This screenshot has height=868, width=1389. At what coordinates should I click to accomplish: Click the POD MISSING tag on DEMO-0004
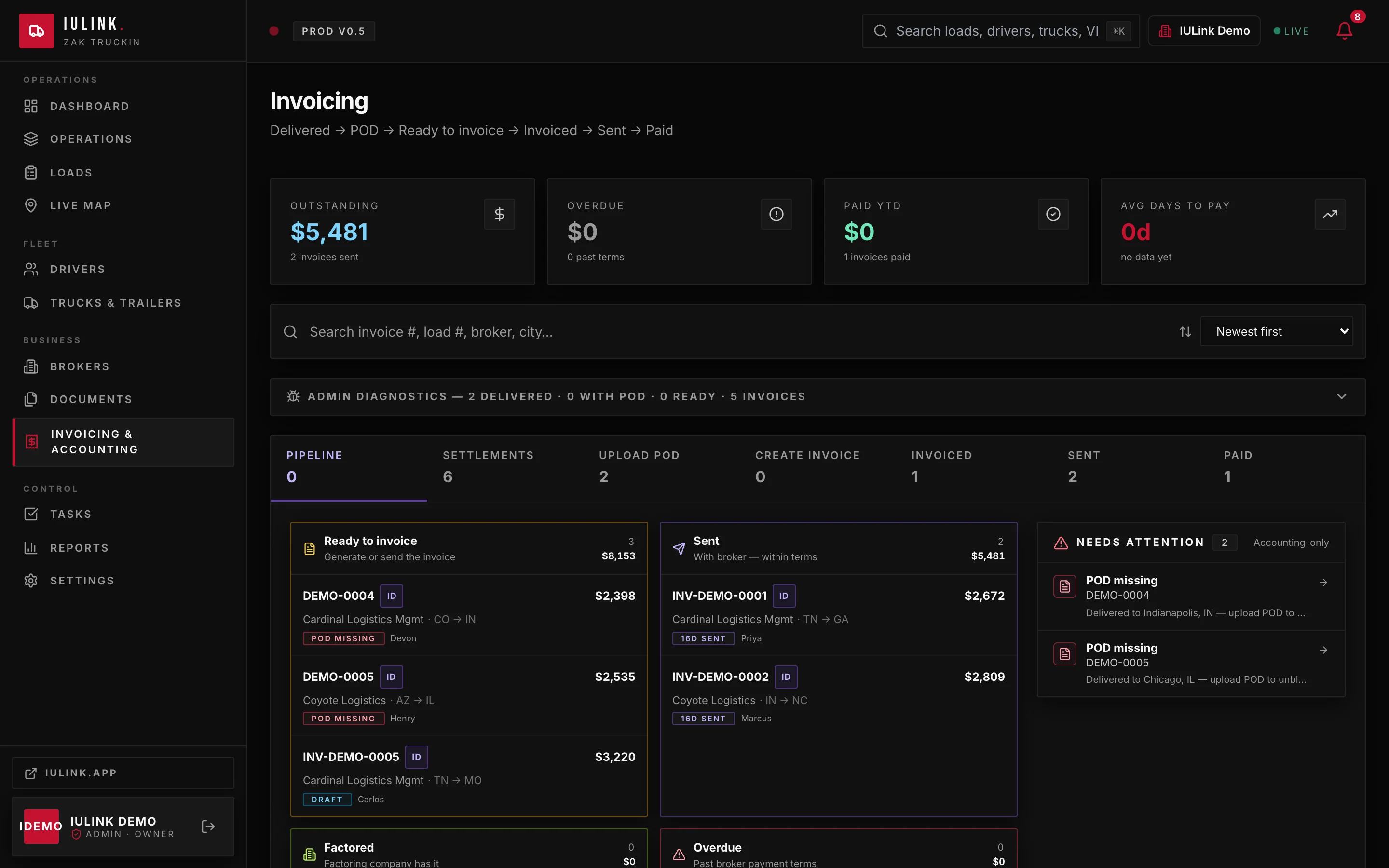click(343, 638)
